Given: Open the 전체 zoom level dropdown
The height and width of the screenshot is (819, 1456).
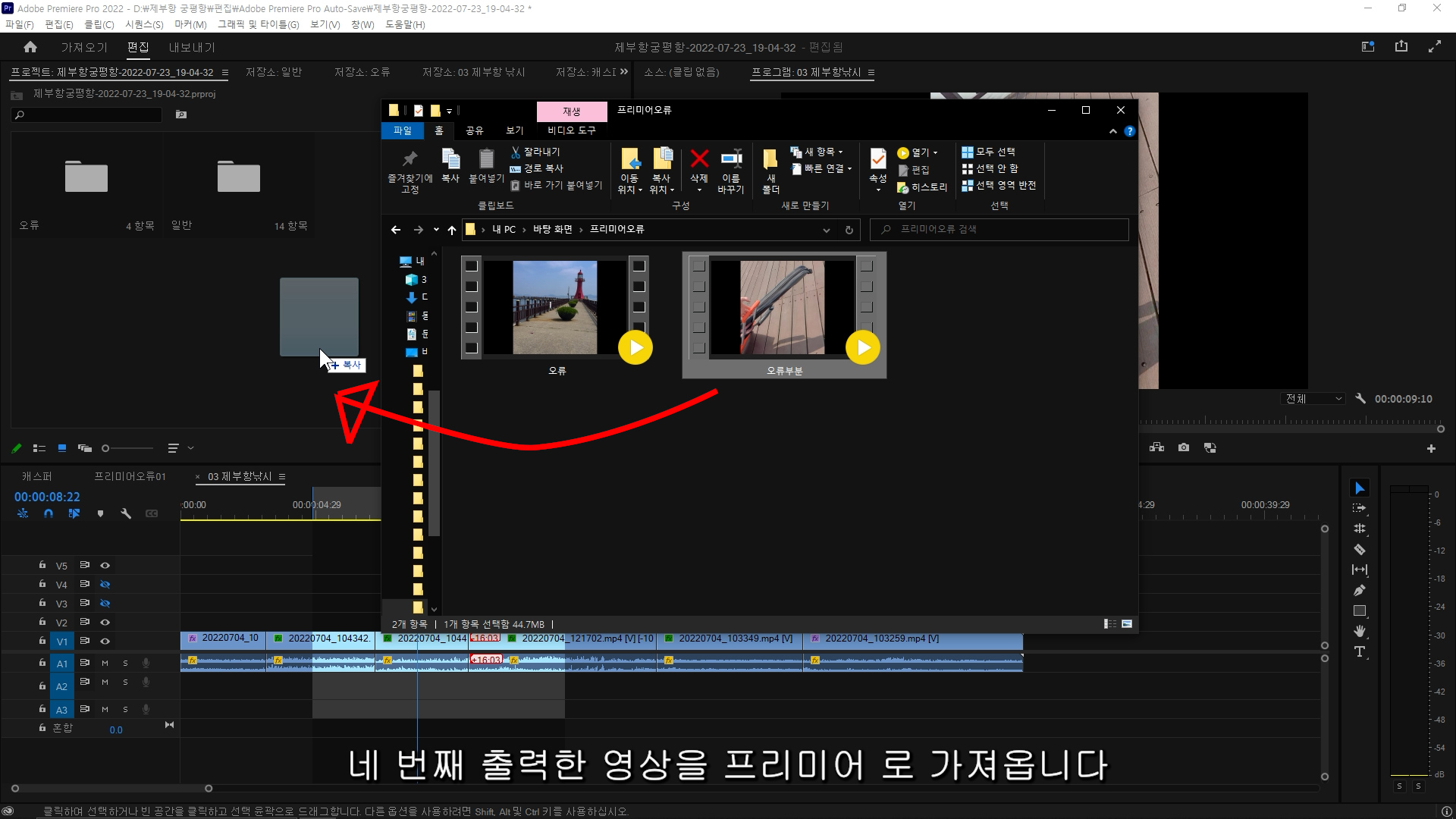Looking at the screenshot, I should click(1313, 399).
